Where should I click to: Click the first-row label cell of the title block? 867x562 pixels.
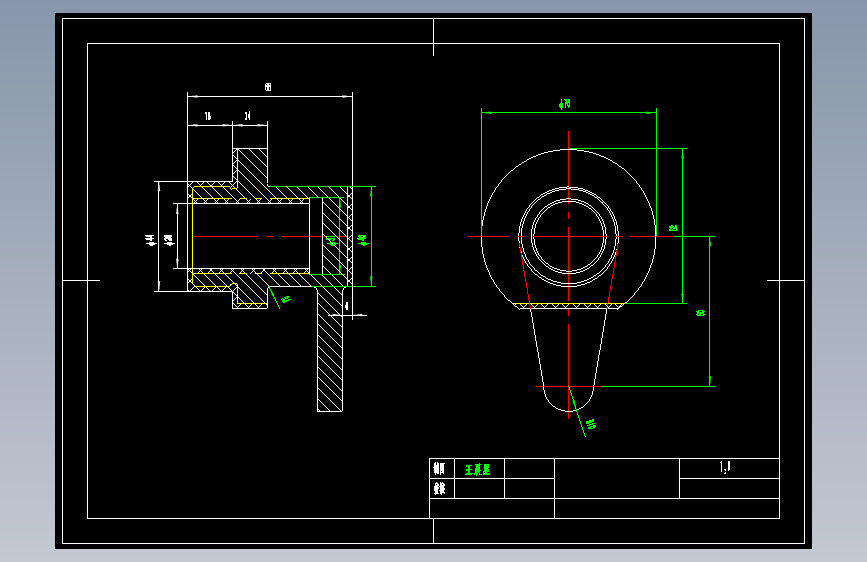tap(442, 469)
